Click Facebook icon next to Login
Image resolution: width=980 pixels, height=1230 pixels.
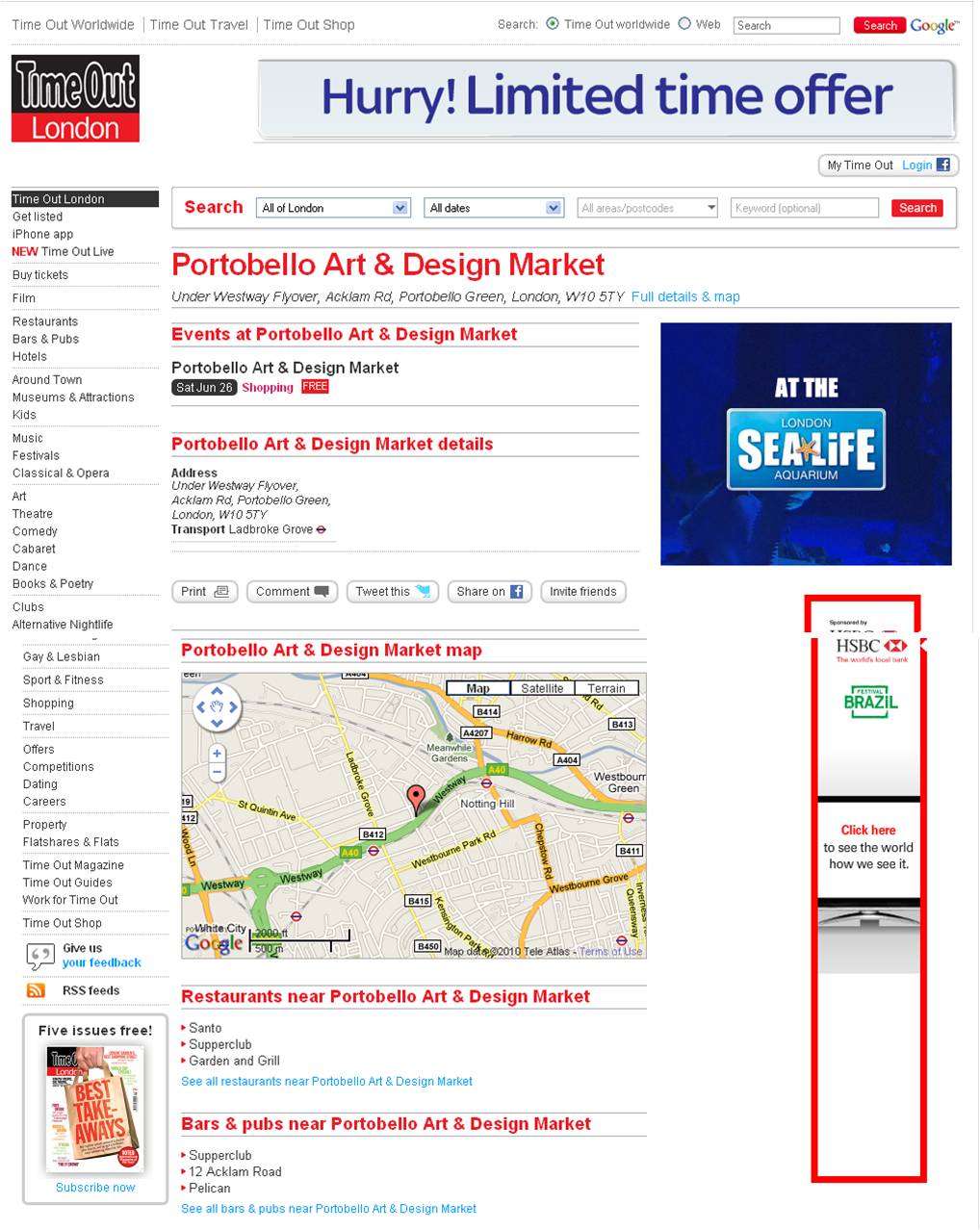[943, 165]
